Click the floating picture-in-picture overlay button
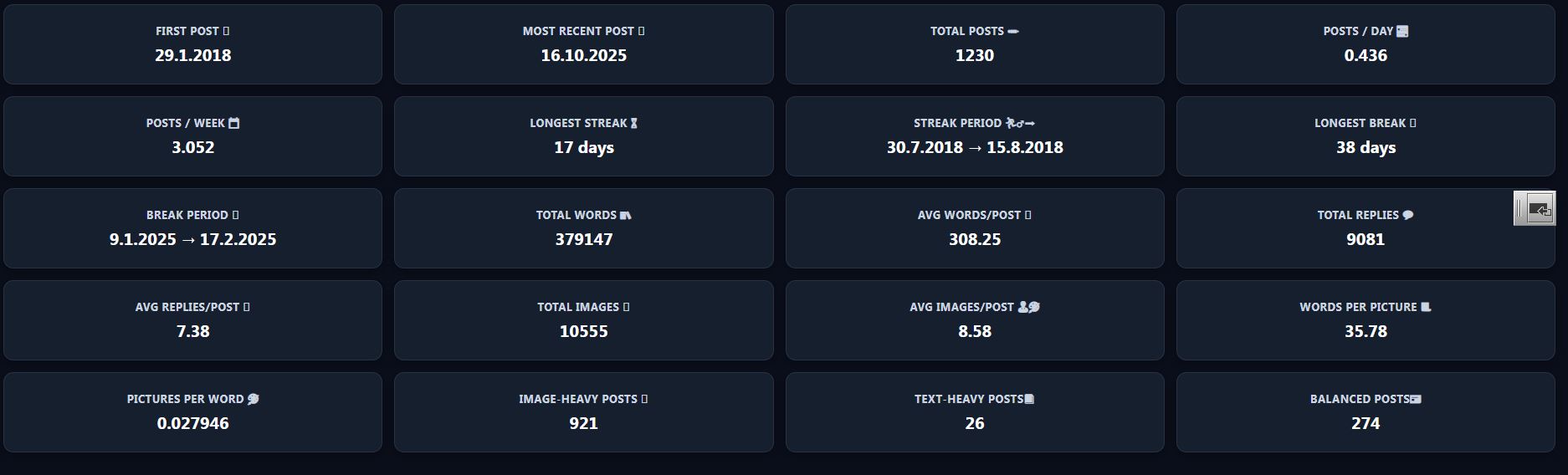The image size is (1568, 475). (x=1540, y=209)
